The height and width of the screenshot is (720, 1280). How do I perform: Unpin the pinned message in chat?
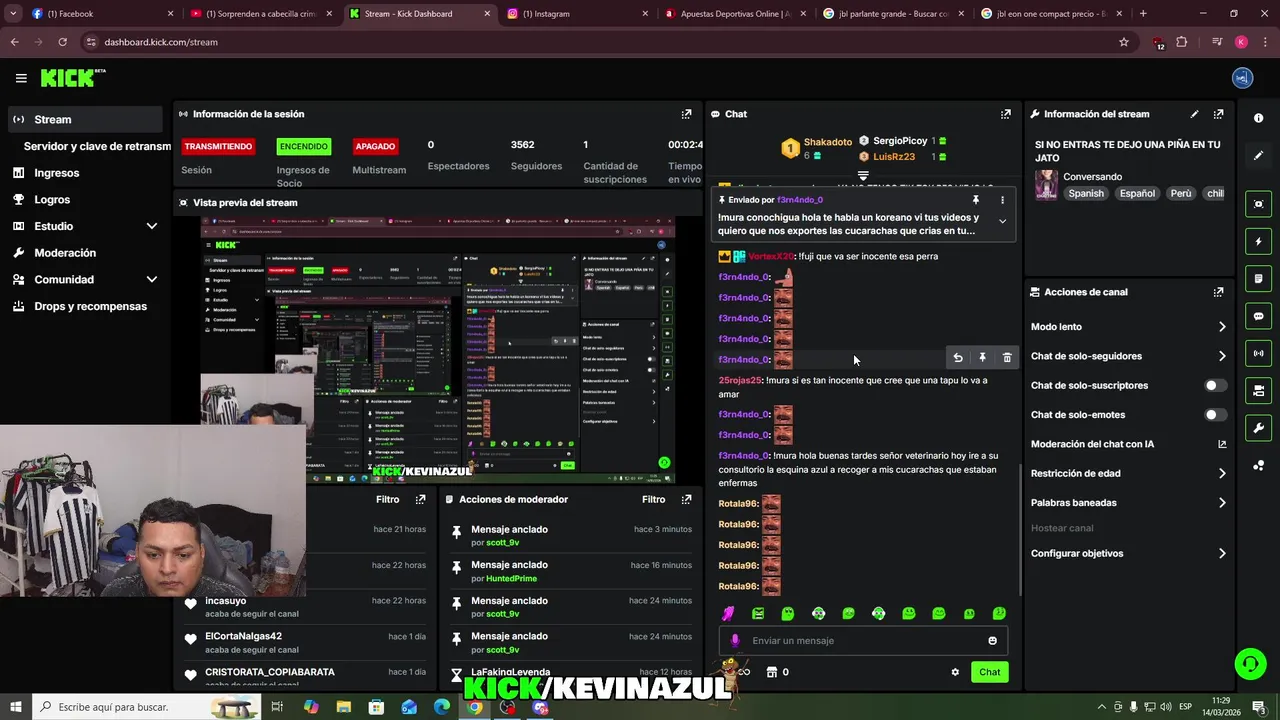pyautogui.click(x=976, y=200)
